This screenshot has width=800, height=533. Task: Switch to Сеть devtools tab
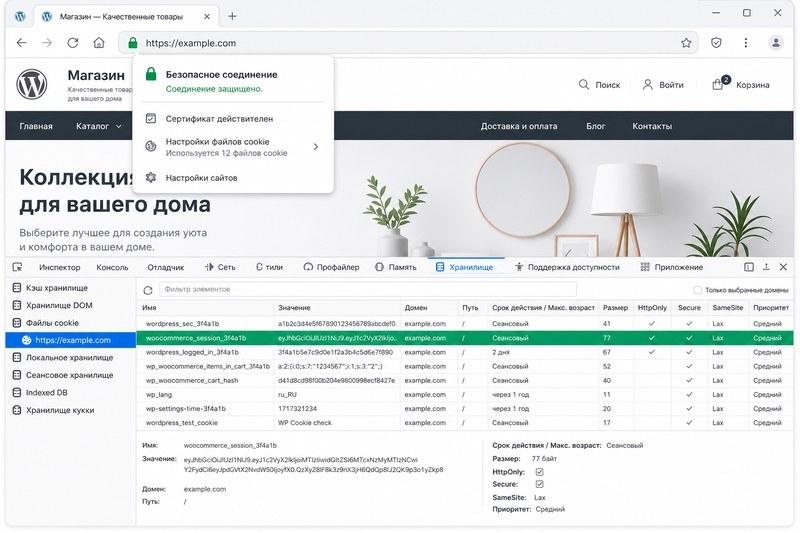220,267
